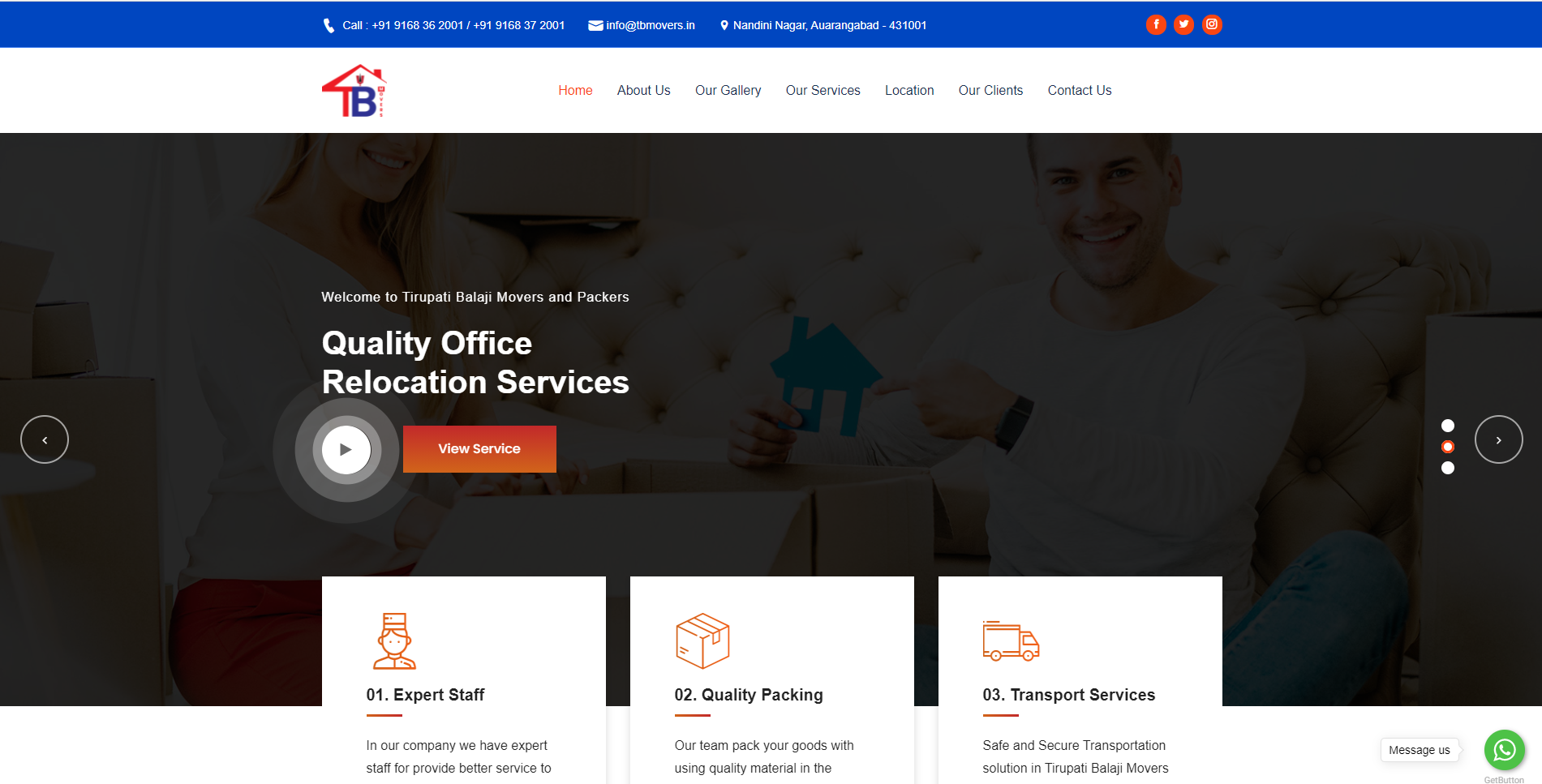Select first slider dot
This screenshot has width=1542, height=784.
[x=1448, y=426]
